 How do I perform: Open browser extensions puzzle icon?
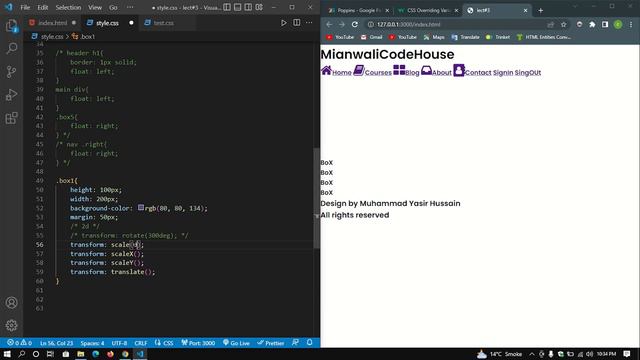592,24
